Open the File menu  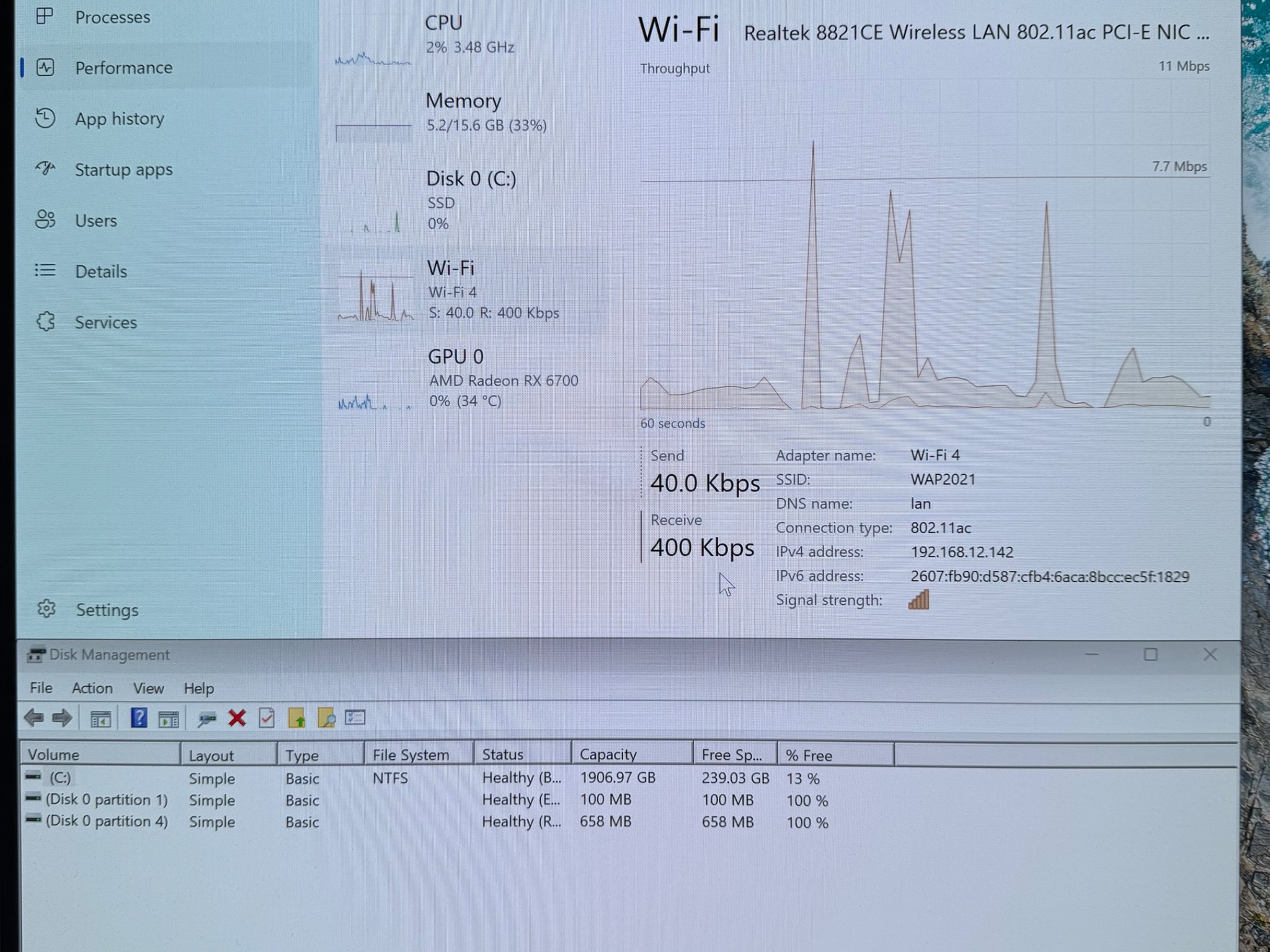(x=40, y=688)
